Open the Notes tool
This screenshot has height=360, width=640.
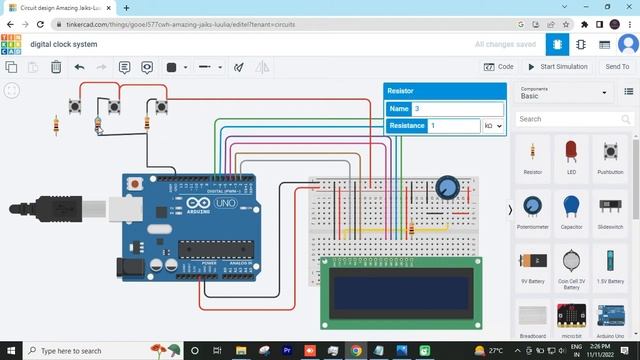(x=124, y=67)
